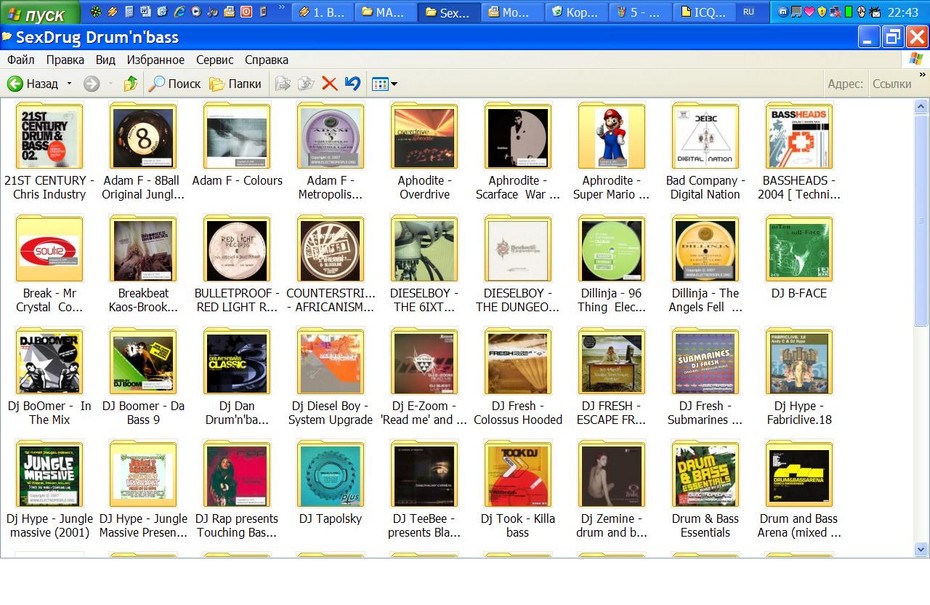930x605 pixels.
Task: Click the Пуск start button
Action: click(39, 12)
